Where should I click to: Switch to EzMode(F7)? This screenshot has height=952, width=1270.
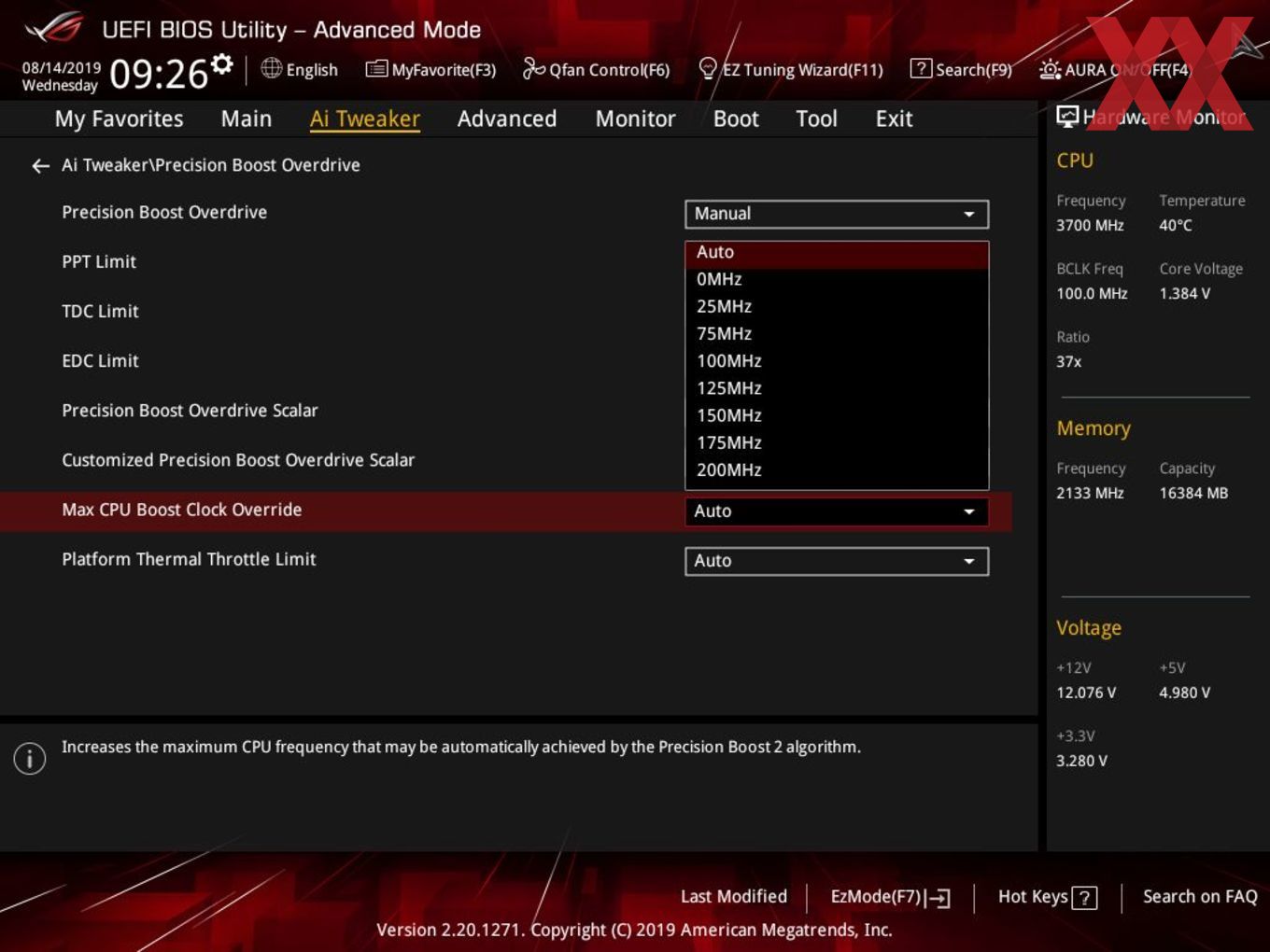[890, 897]
